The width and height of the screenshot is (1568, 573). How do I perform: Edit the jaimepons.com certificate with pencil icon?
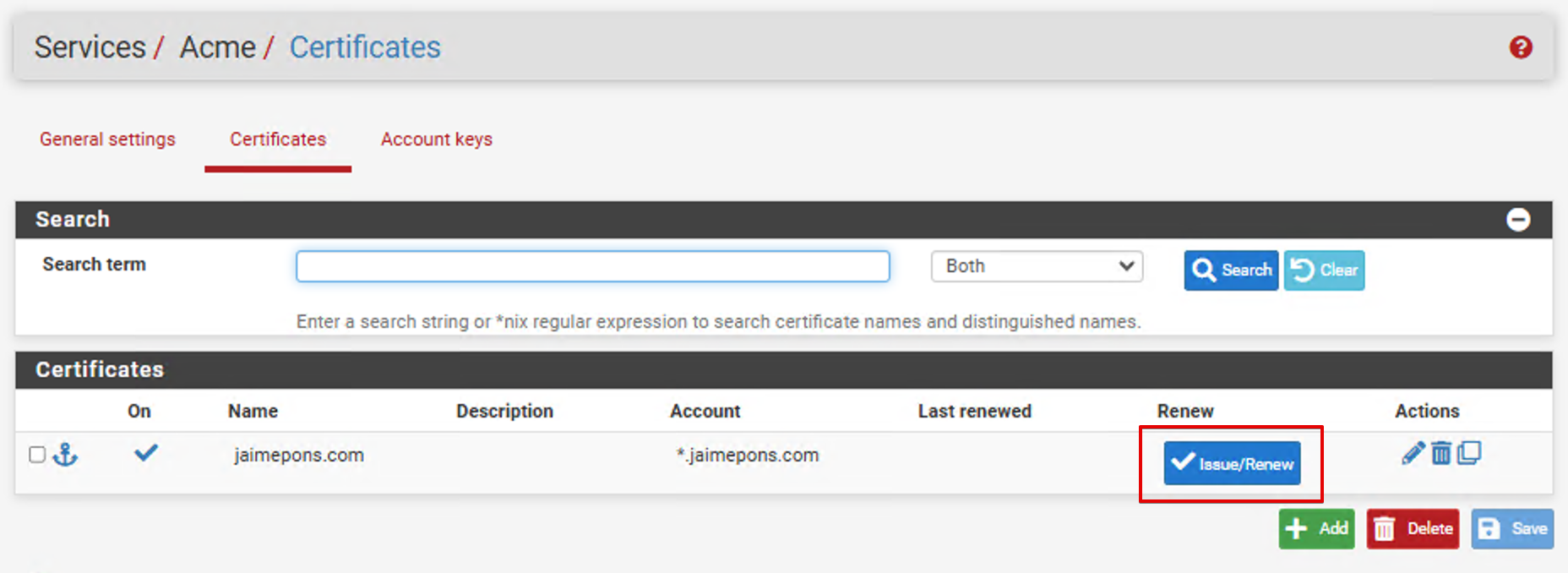[1412, 454]
